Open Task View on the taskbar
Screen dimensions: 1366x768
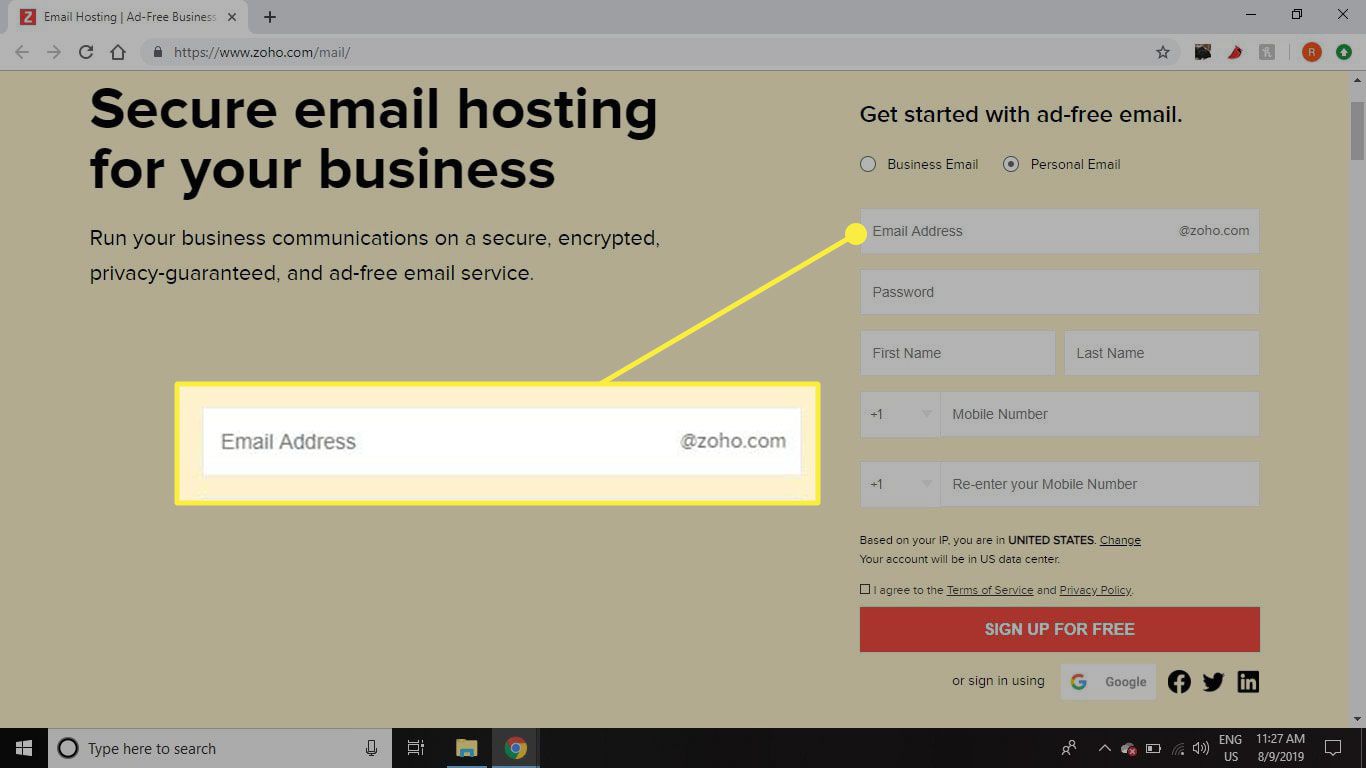click(x=416, y=748)
